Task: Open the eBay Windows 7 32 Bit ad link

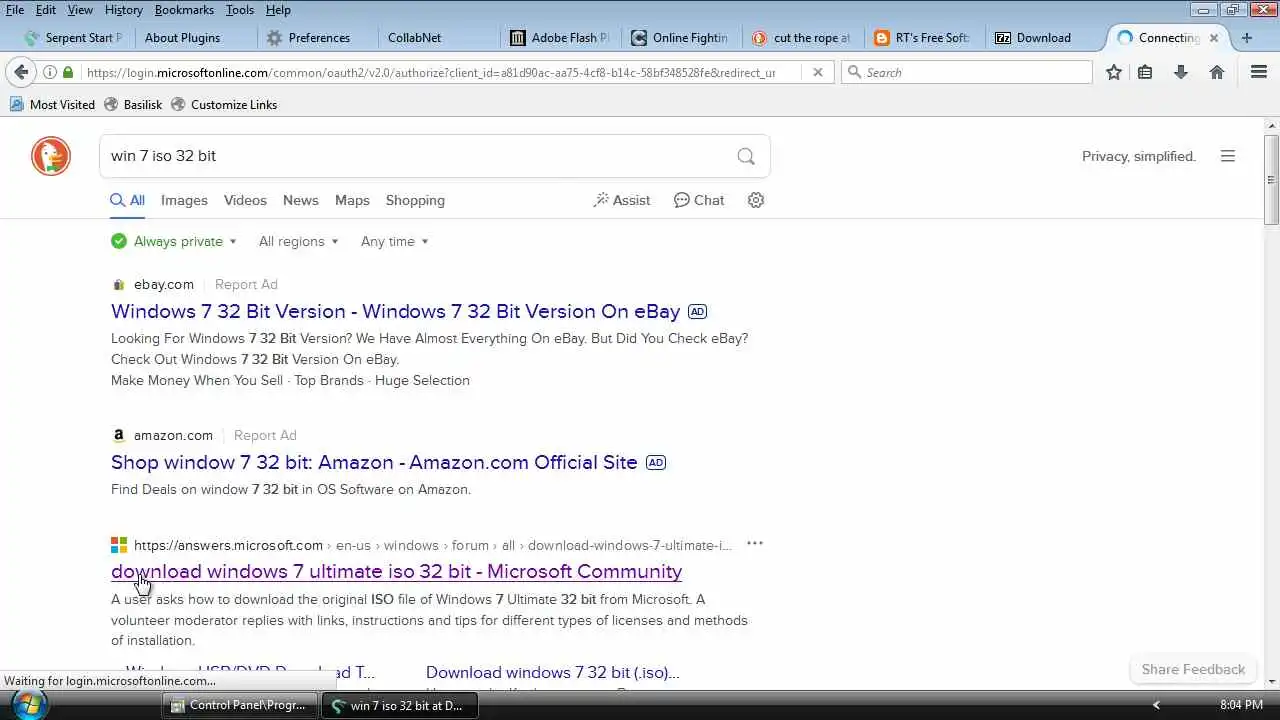Action: (395, 311)
